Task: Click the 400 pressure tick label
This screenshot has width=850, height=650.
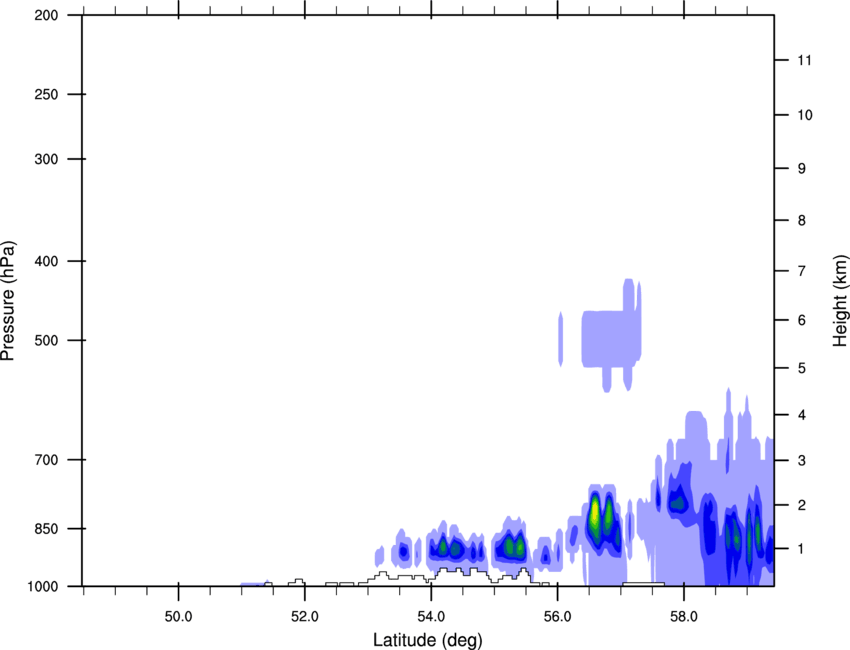Action: 46,261
